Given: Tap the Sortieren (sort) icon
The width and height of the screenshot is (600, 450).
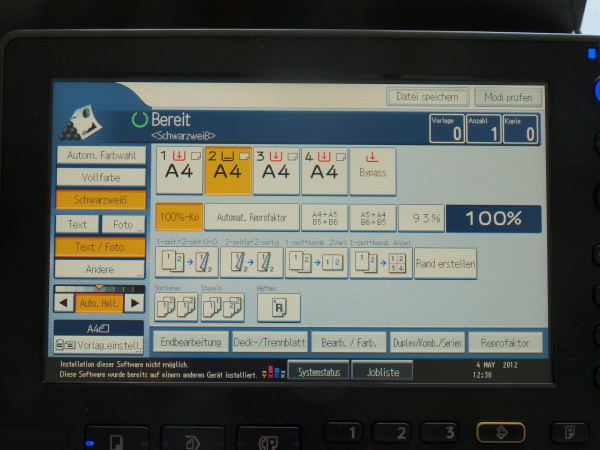Looking at the screenshot, I should coord(173,308).
